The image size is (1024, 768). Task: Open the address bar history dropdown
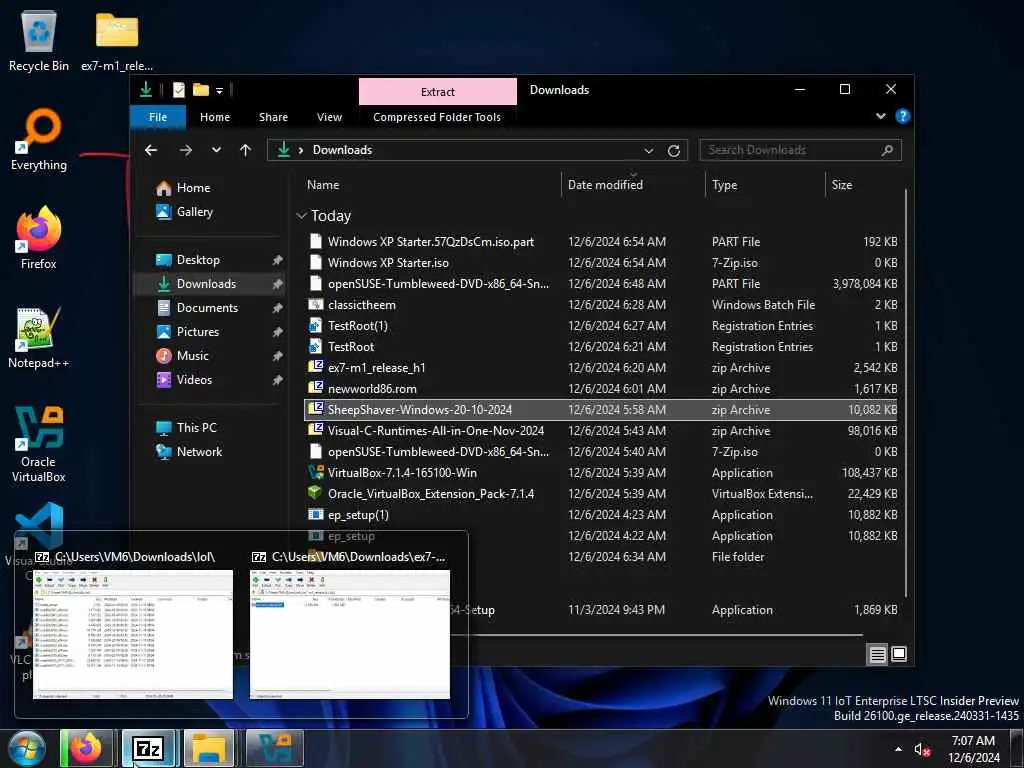[648, 151]
